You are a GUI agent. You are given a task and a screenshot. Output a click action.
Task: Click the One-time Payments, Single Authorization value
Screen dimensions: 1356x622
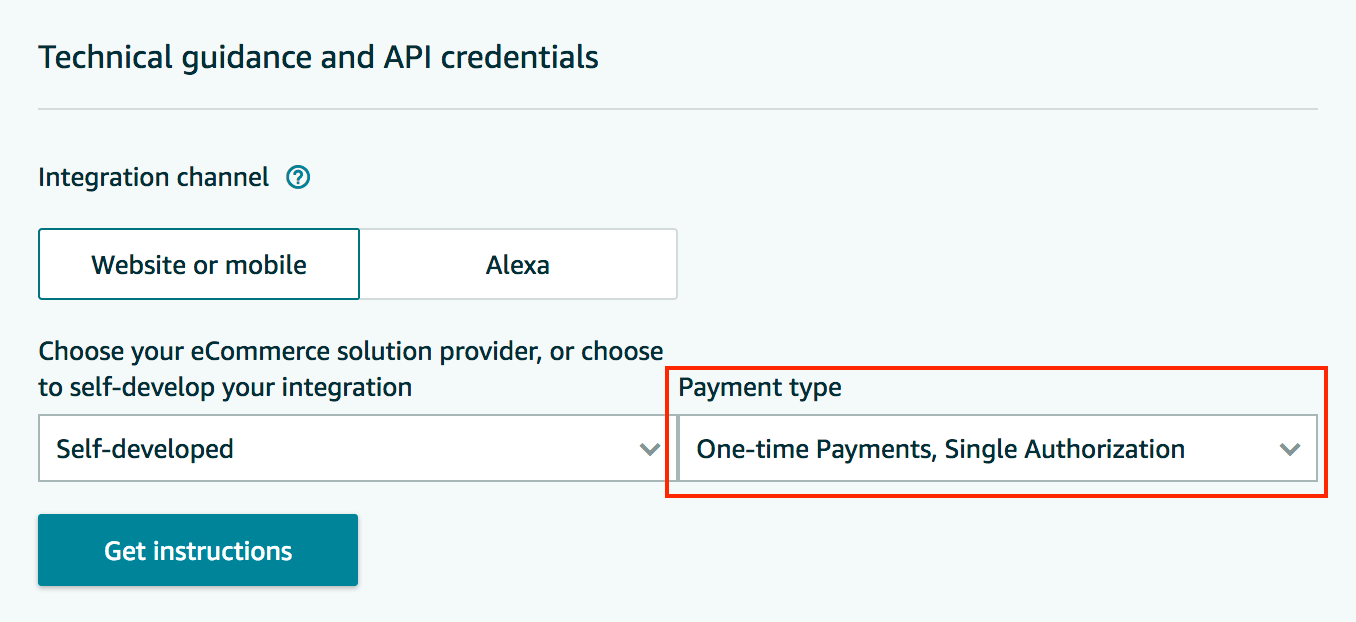pyautogui.click(x=941, y=449)
